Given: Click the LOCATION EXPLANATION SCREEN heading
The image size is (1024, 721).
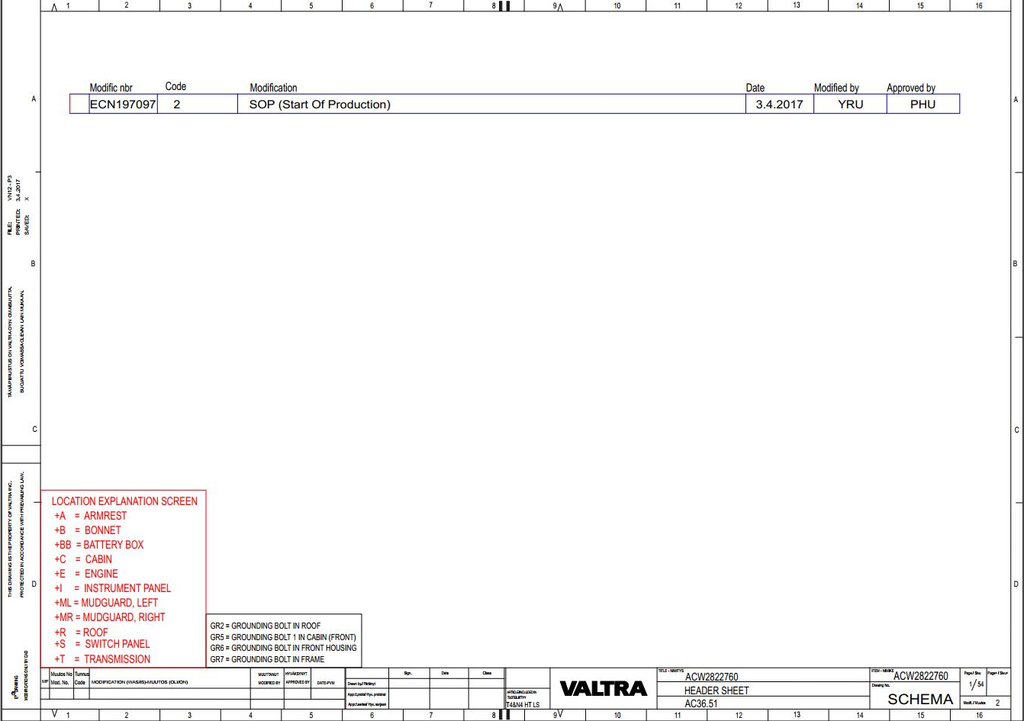Looking at the screenshot, I should (x=124, y=501).
